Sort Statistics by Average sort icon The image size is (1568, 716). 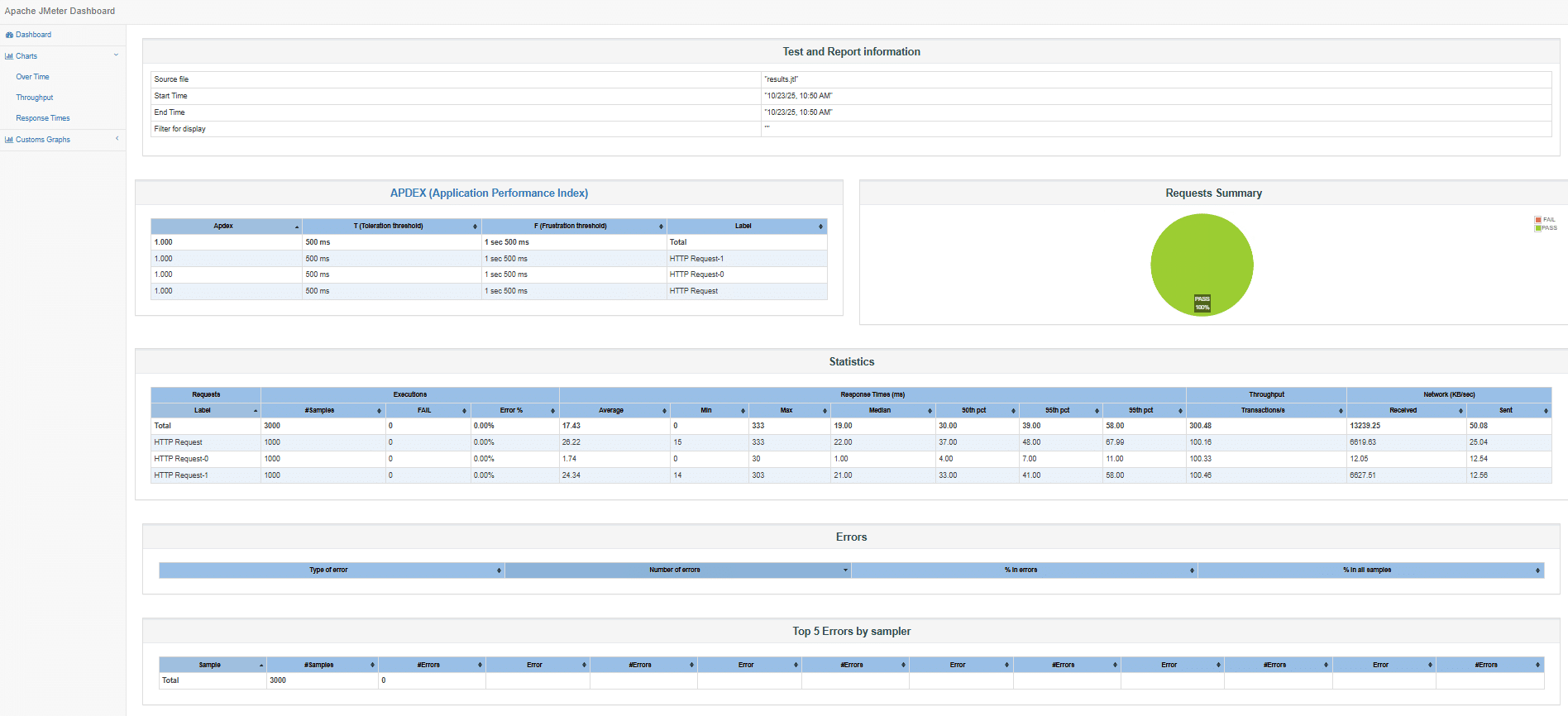664,411
